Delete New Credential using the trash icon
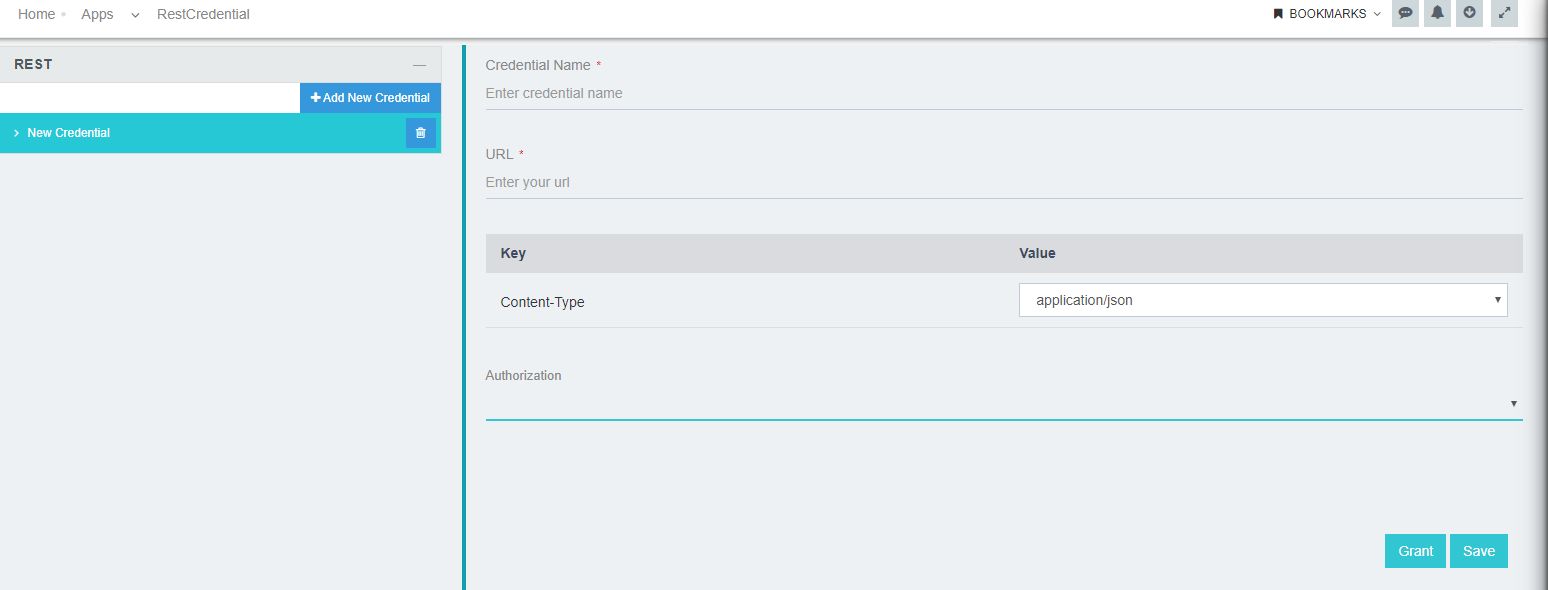This screenshot has height=590, width=1548. tap(420, 132)
